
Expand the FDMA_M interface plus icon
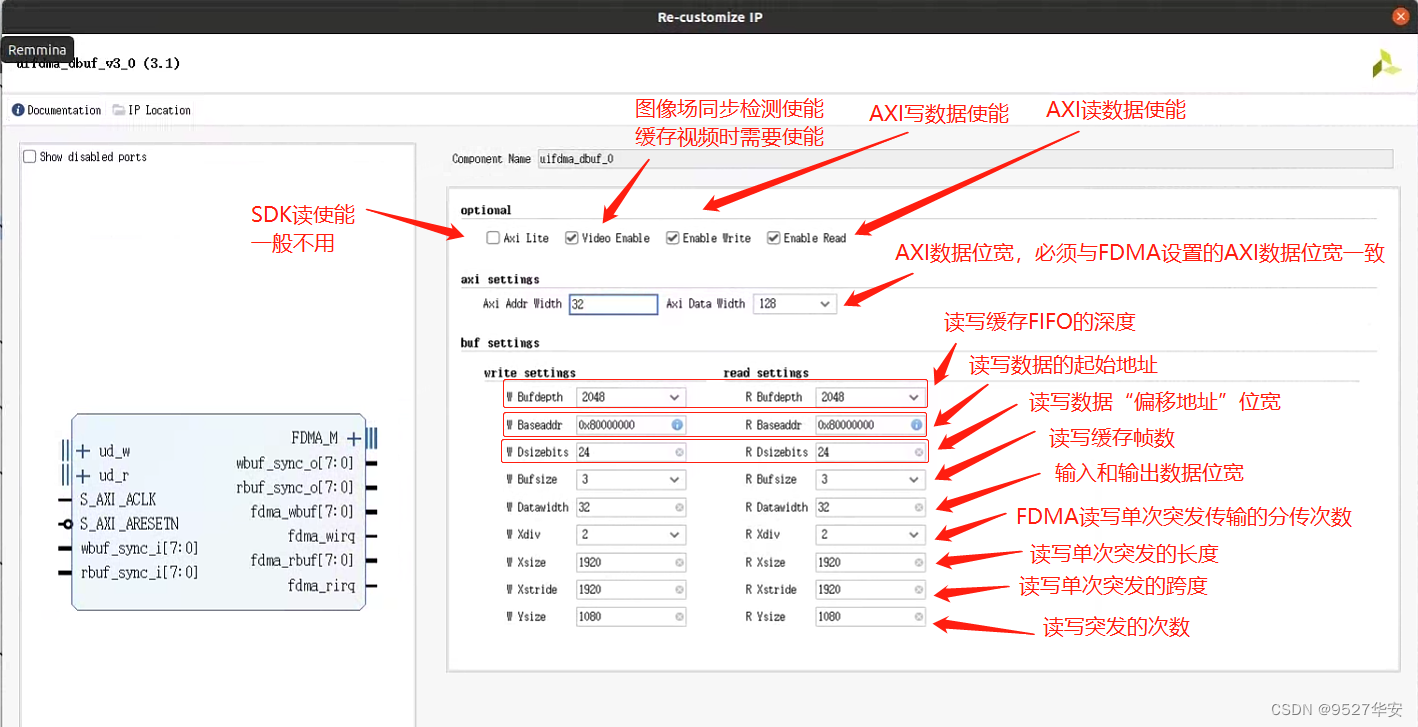pos(354,438)
